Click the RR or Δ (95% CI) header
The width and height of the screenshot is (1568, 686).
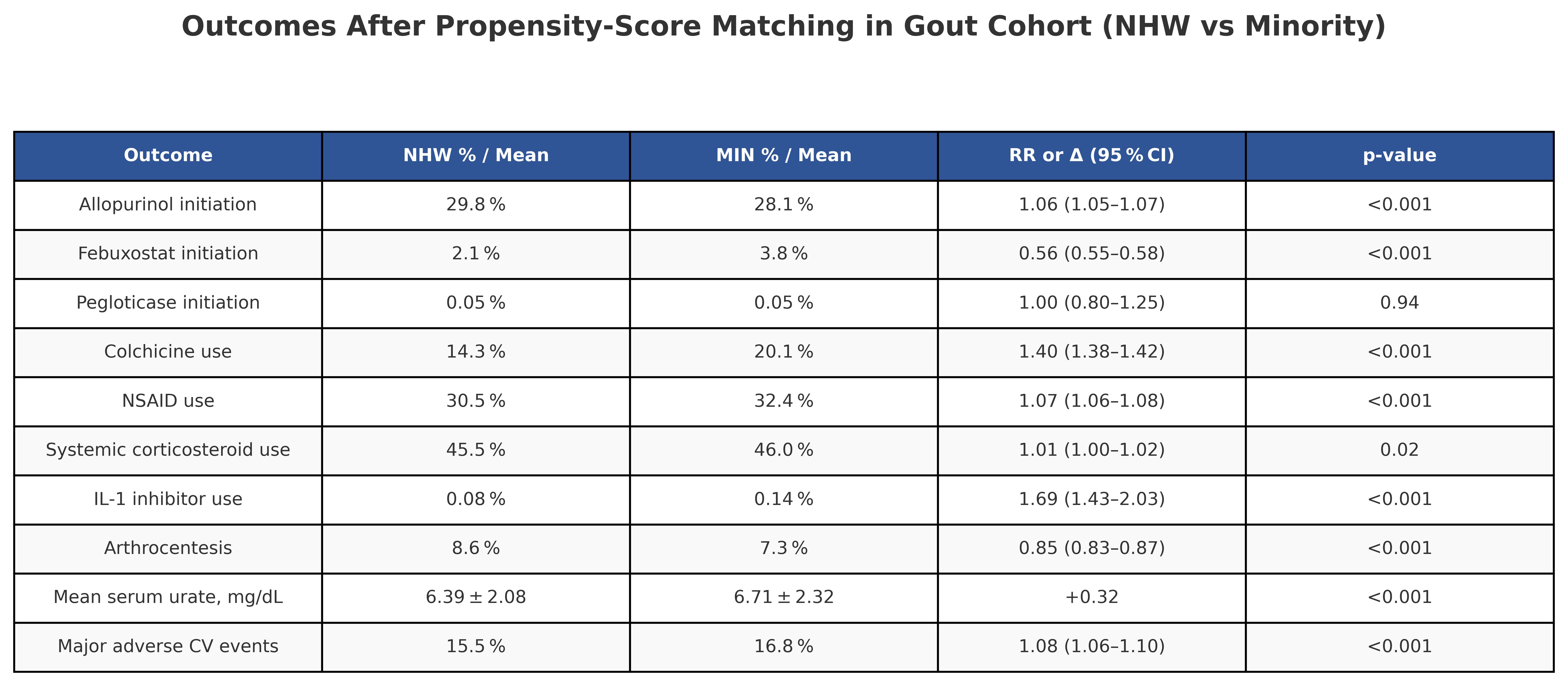[x=1091, y=155]
